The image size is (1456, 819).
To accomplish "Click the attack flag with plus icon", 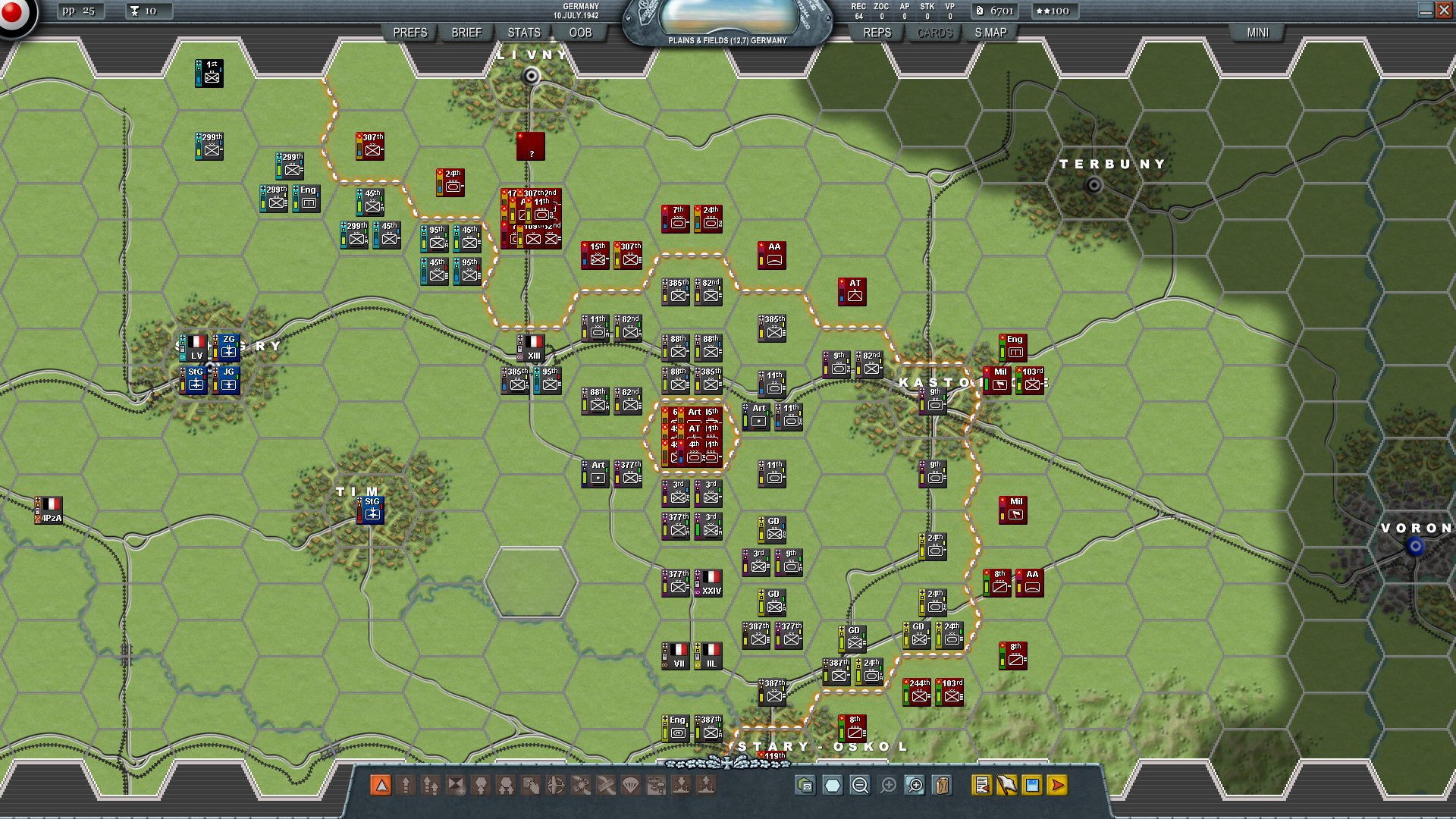I will [x=456, y=786].
